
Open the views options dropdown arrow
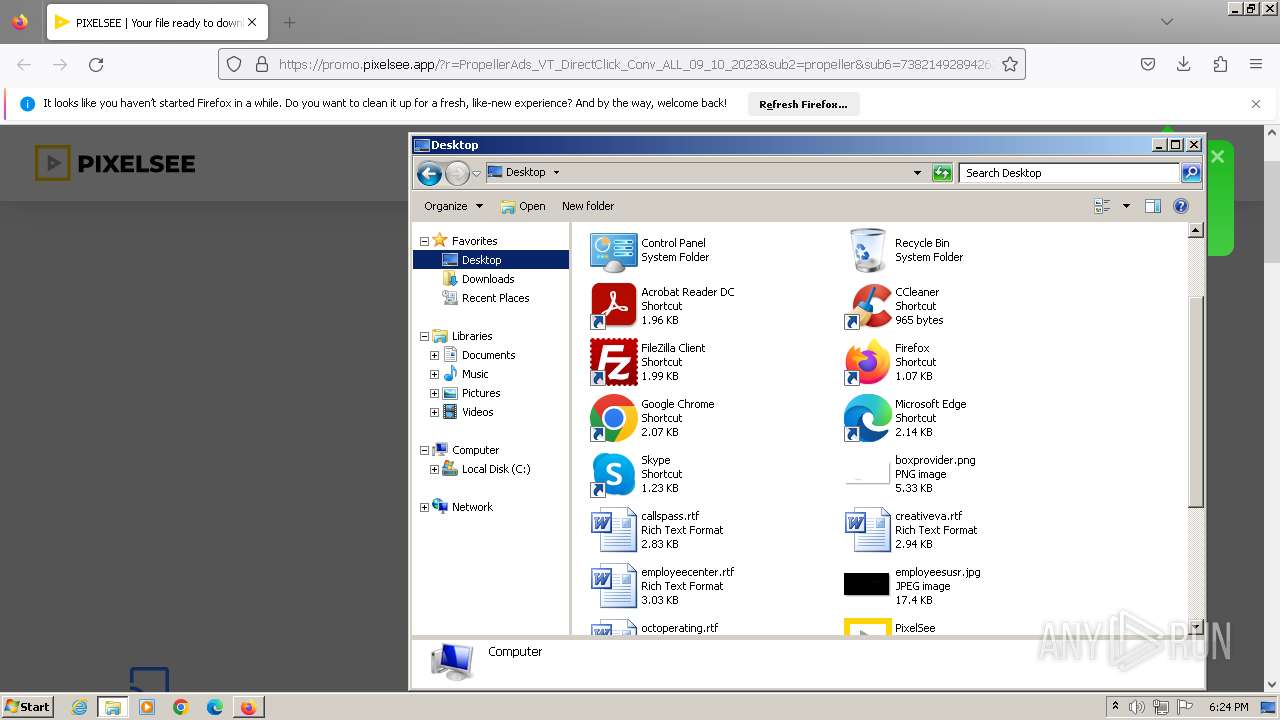point(1126,206)
